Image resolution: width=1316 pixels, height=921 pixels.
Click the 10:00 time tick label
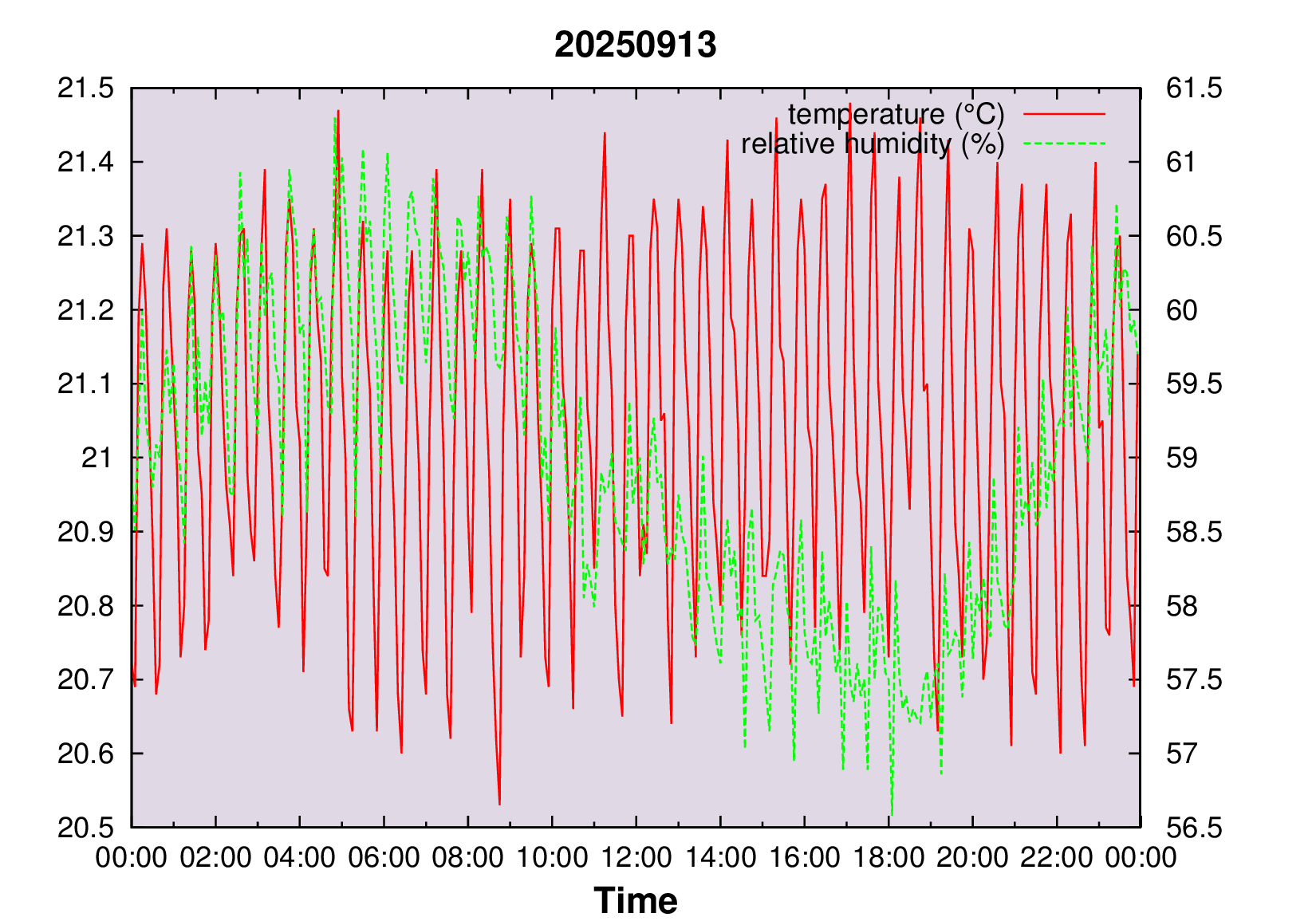coord(552,858)
